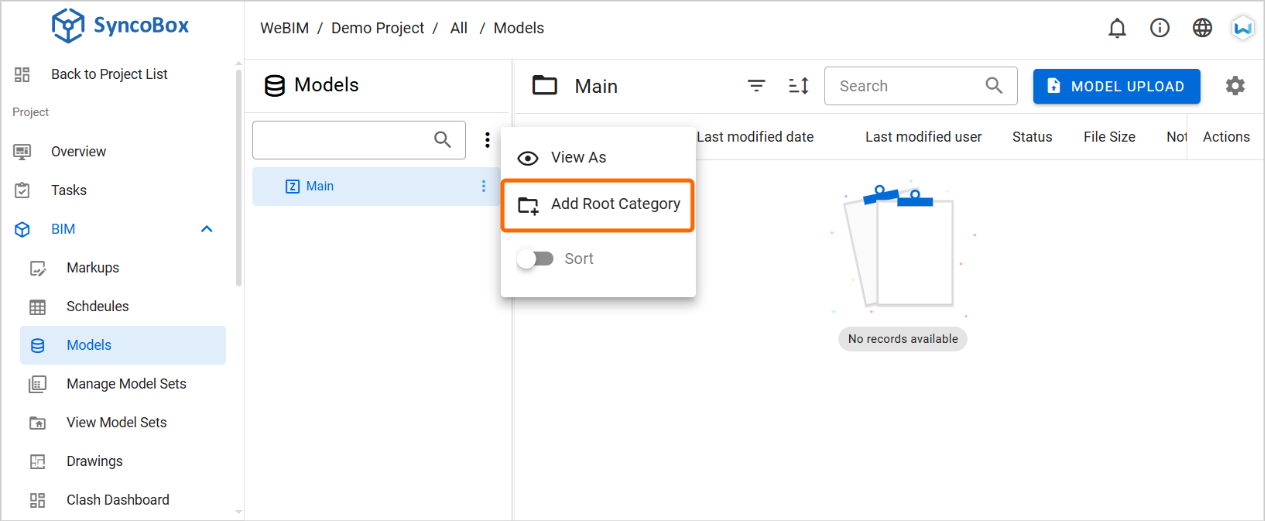Viewport: 1265px width, 521px height.
Task: Click the database icon next to Models title
Action: coord(274,86)
